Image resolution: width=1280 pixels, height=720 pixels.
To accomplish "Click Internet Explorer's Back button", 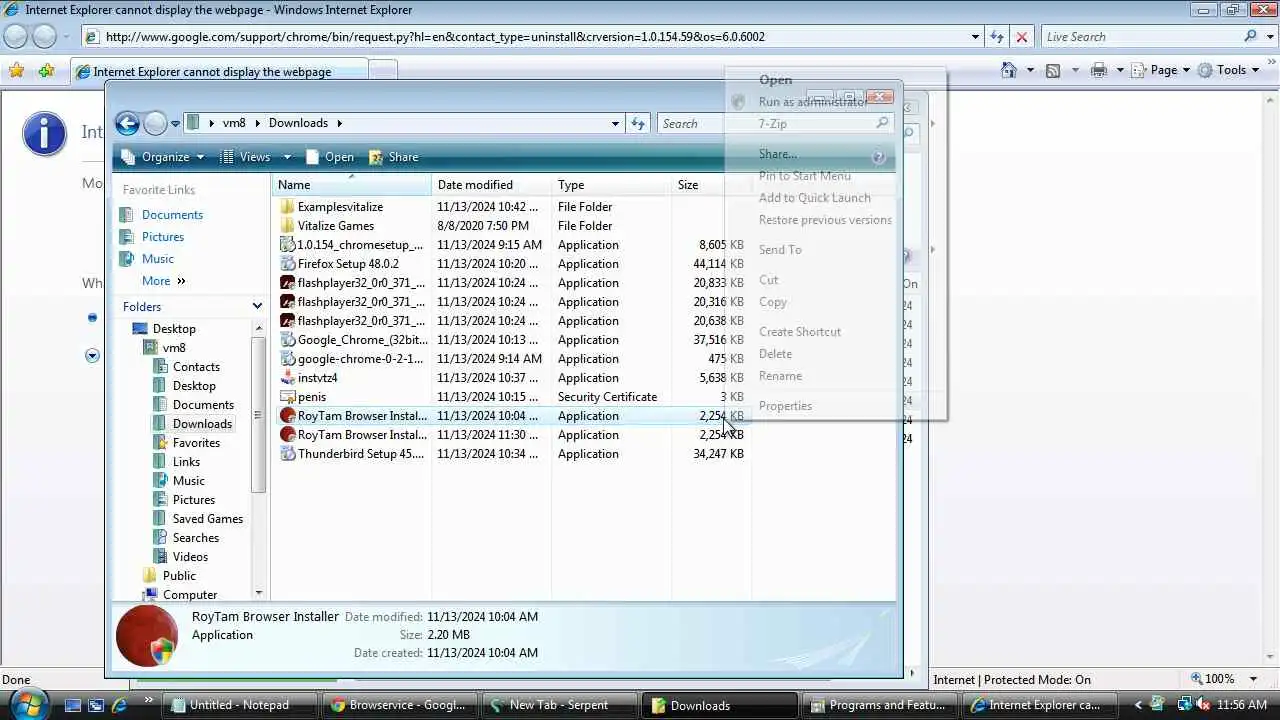I will tap(15, 37).
